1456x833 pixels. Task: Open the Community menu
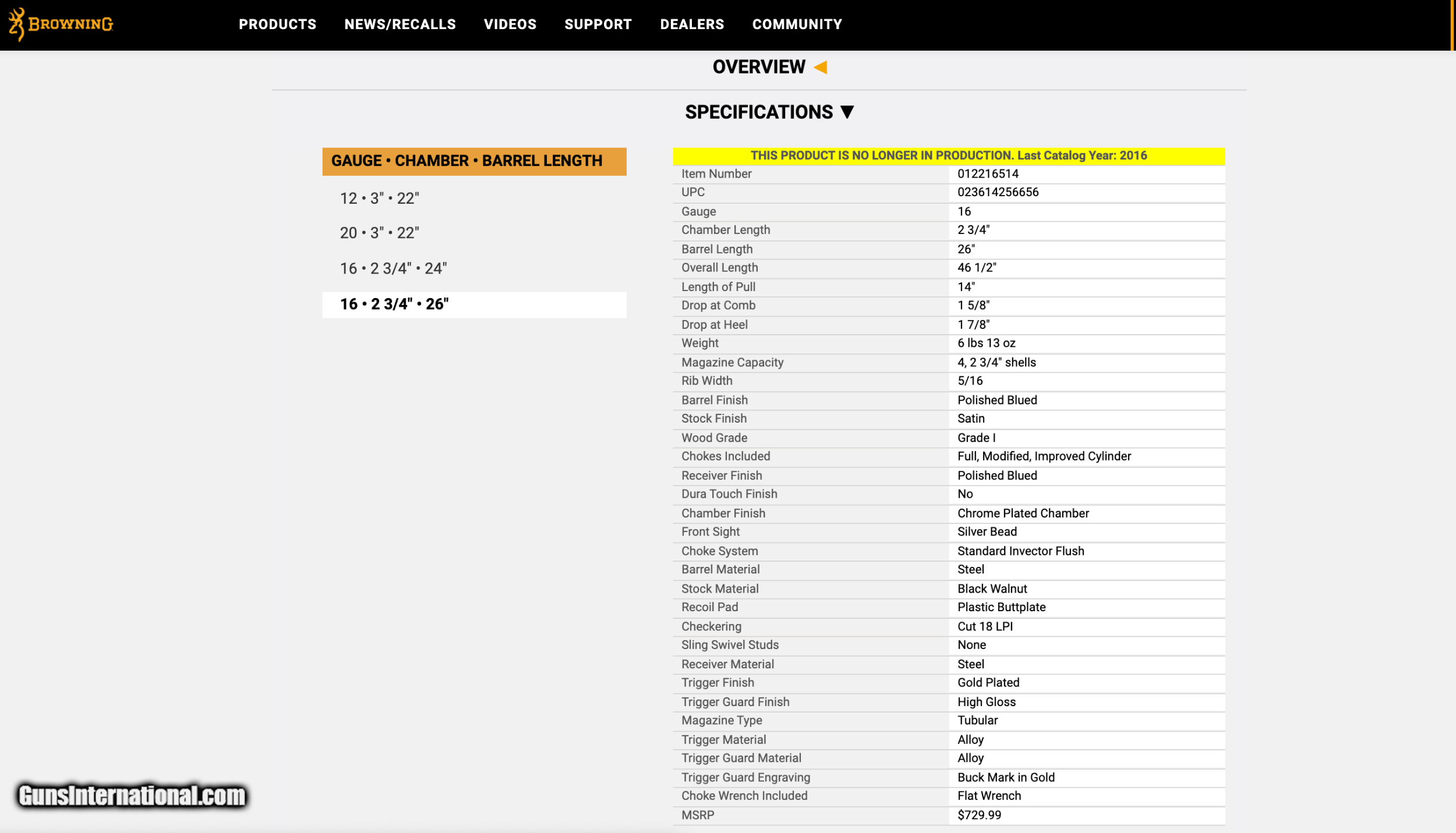click(797, 24)
